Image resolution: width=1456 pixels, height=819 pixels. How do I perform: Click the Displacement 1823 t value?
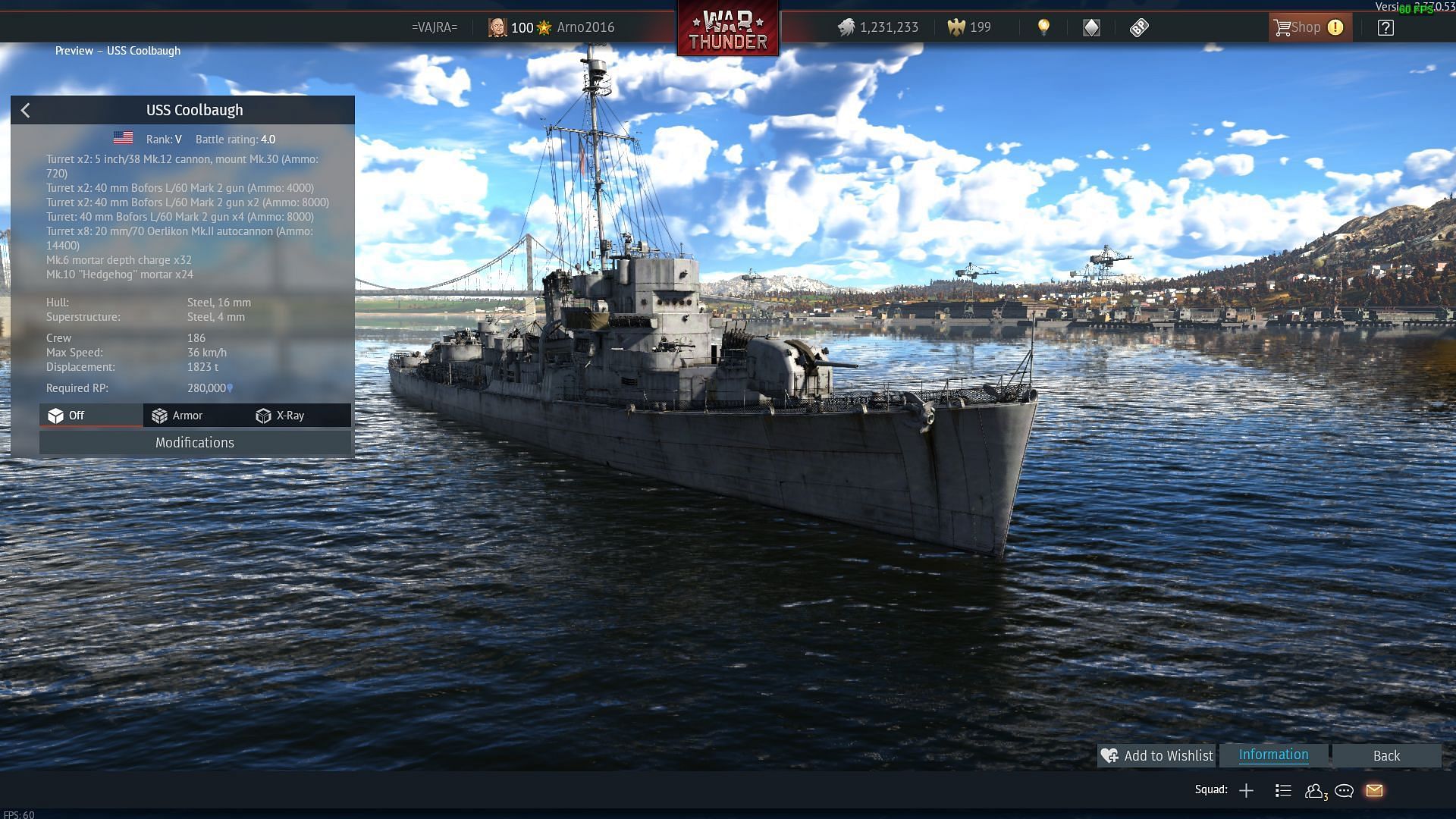(x=202, y=367)
